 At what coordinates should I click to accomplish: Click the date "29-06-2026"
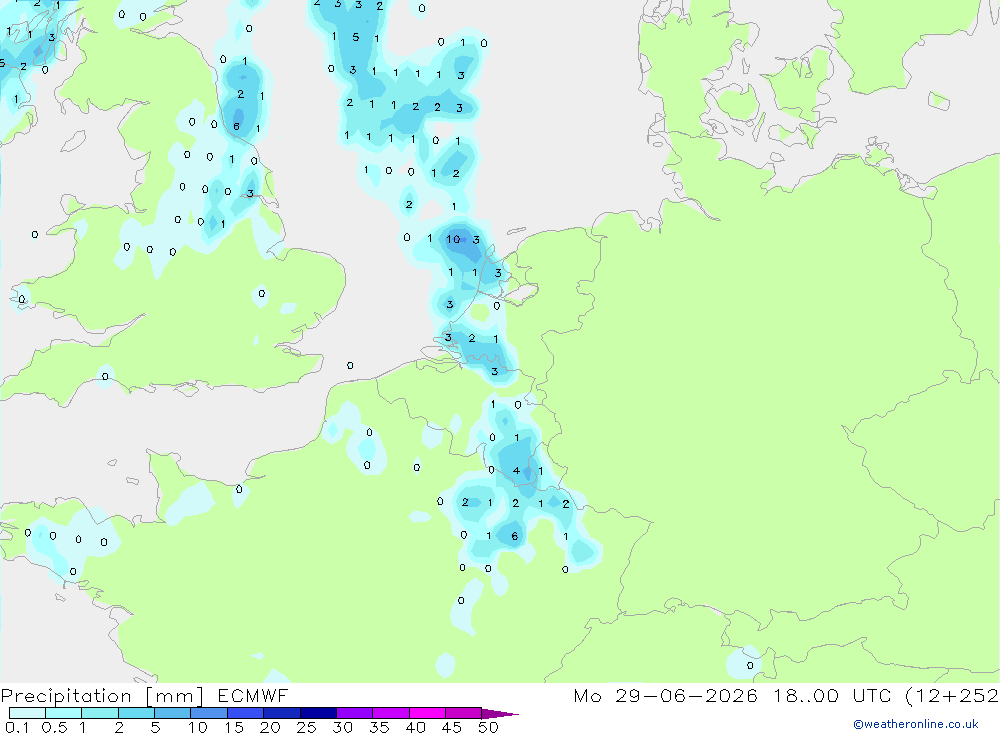point(686,695)
